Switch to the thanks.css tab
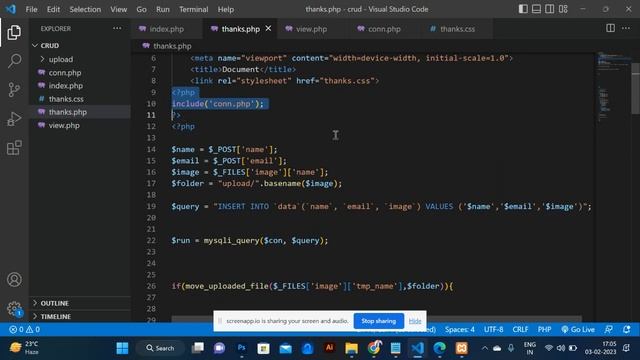This screenshot has height=360, width=640. coord(457,29)
